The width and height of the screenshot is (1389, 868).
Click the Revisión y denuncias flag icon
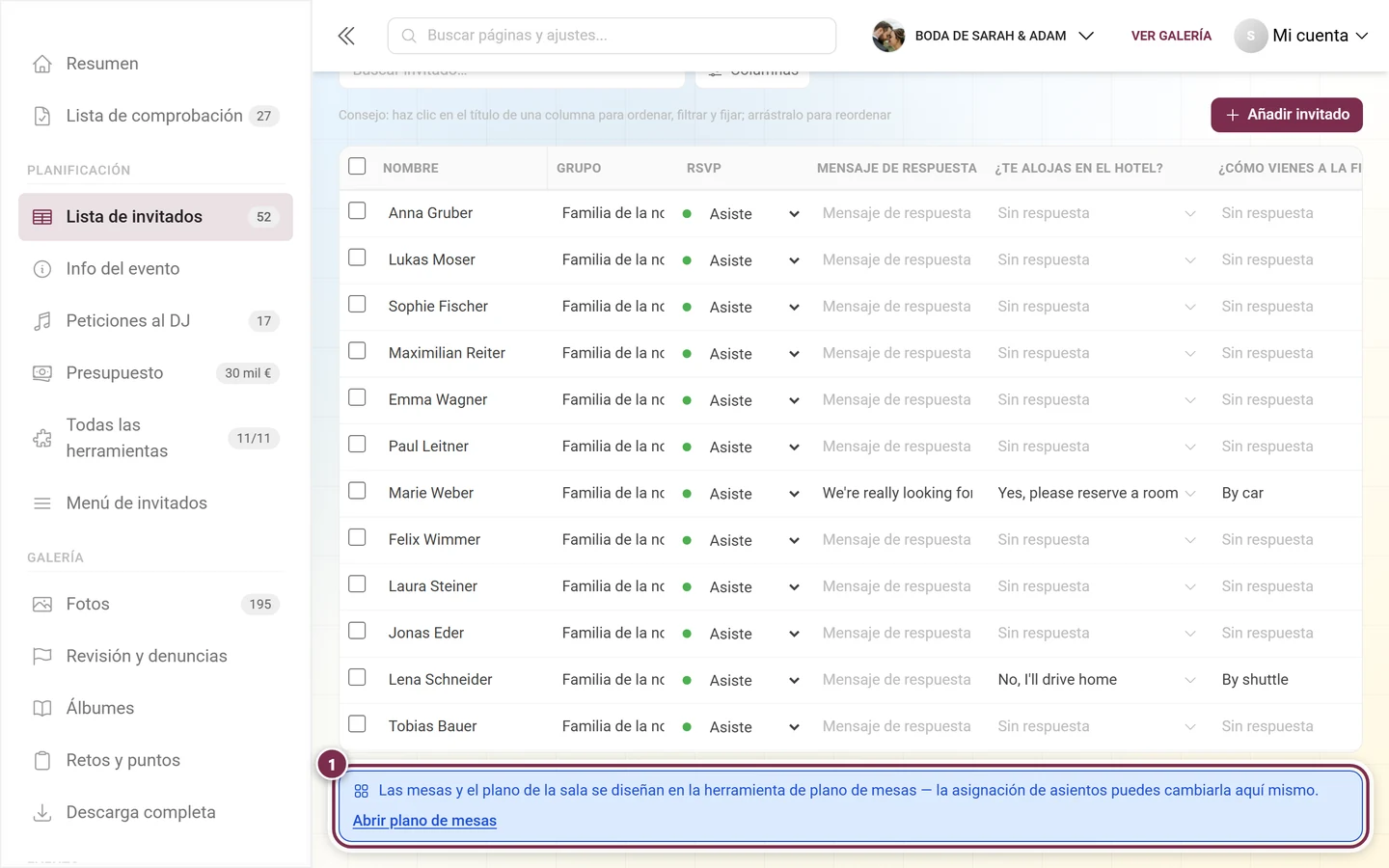42,656
